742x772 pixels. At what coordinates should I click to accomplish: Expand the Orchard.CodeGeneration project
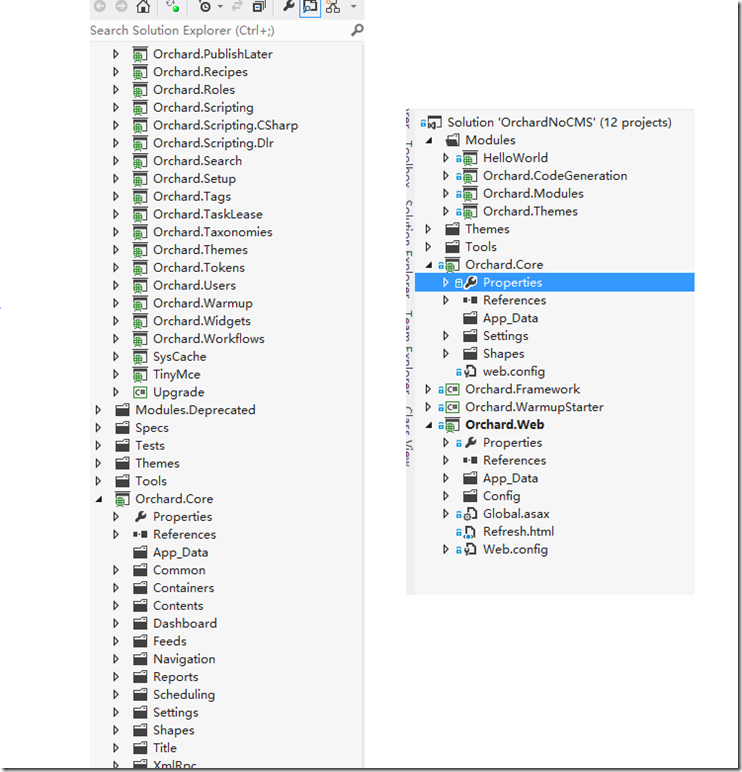[x=446, y=175]
